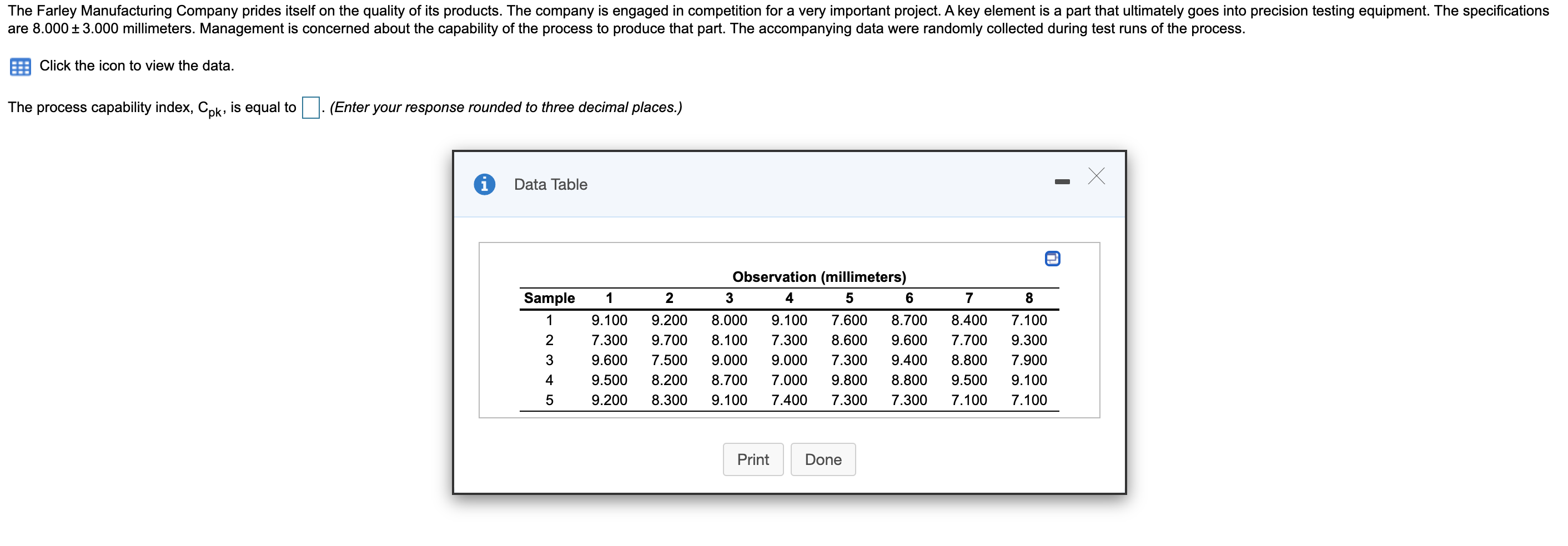
Task: Click the 'Sample' column header
Action: pos(549,298)
